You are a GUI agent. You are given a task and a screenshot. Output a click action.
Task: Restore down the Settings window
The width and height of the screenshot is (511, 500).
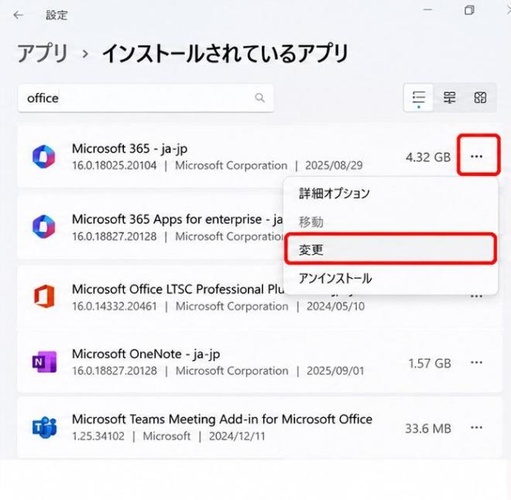tap(469, 10)
